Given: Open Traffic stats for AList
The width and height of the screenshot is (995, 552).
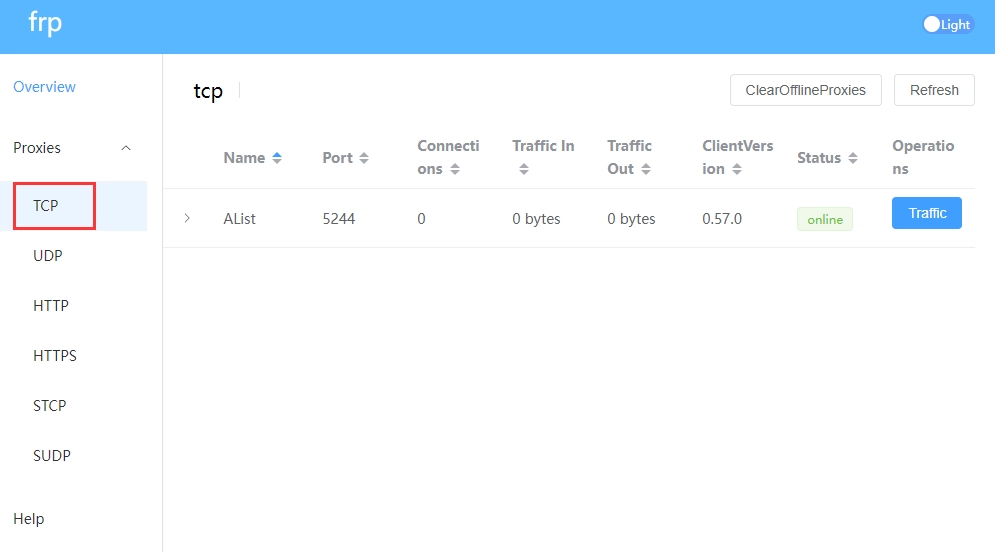Looking at the screenshot, I should click(926, 213).
